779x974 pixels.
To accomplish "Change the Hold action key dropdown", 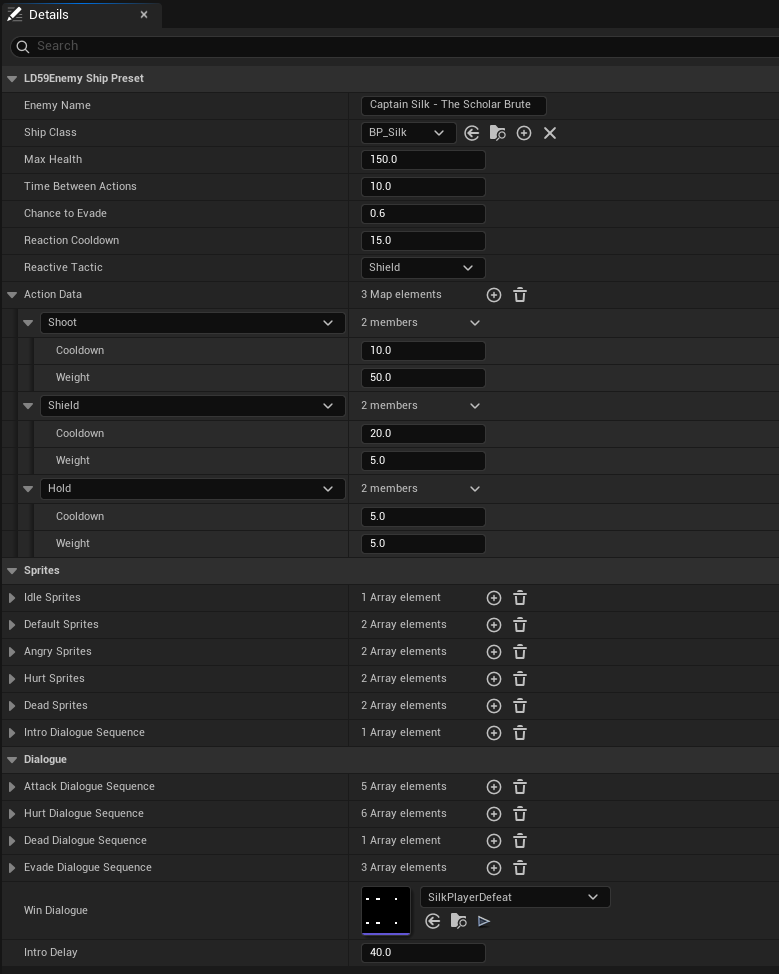I will [193, 489].
